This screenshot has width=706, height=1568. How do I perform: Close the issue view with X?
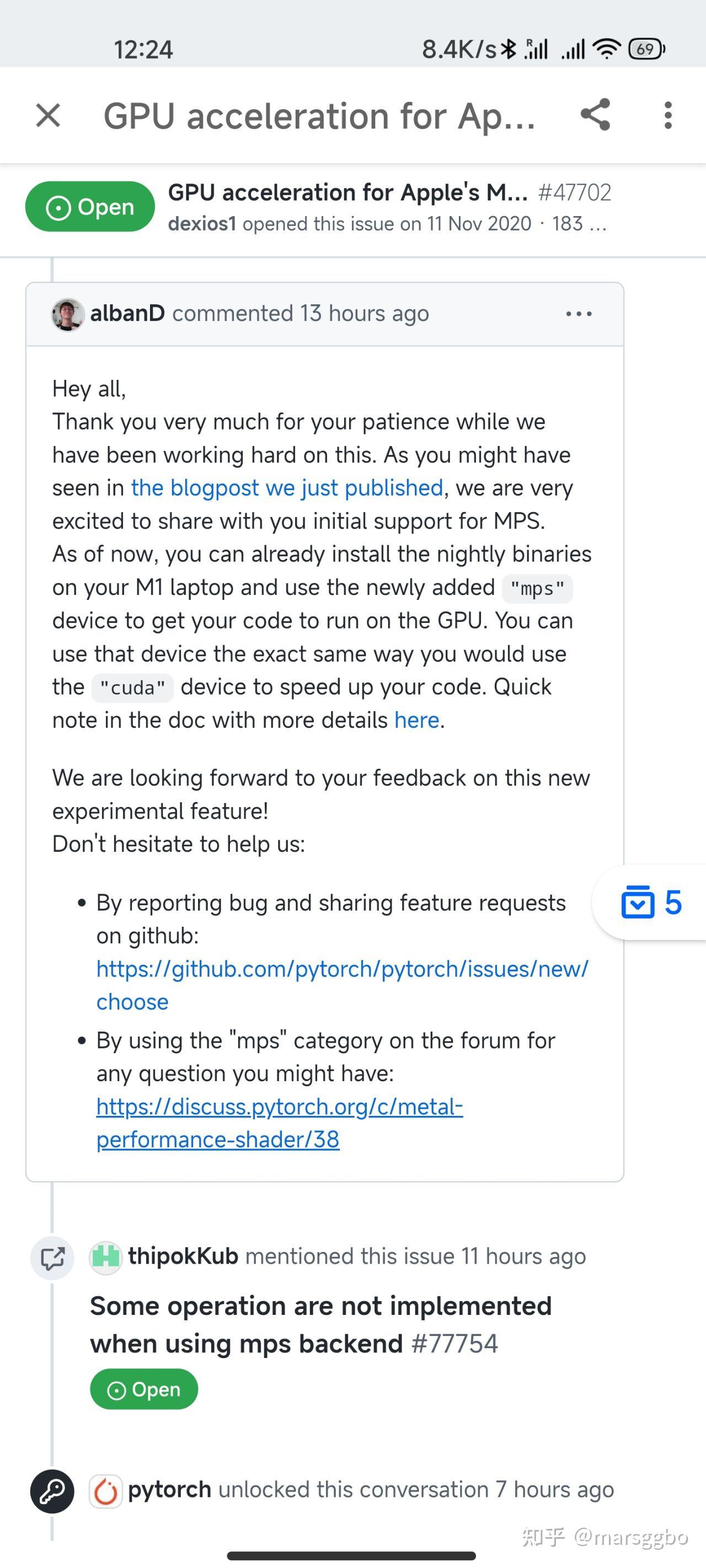(47, 116)
